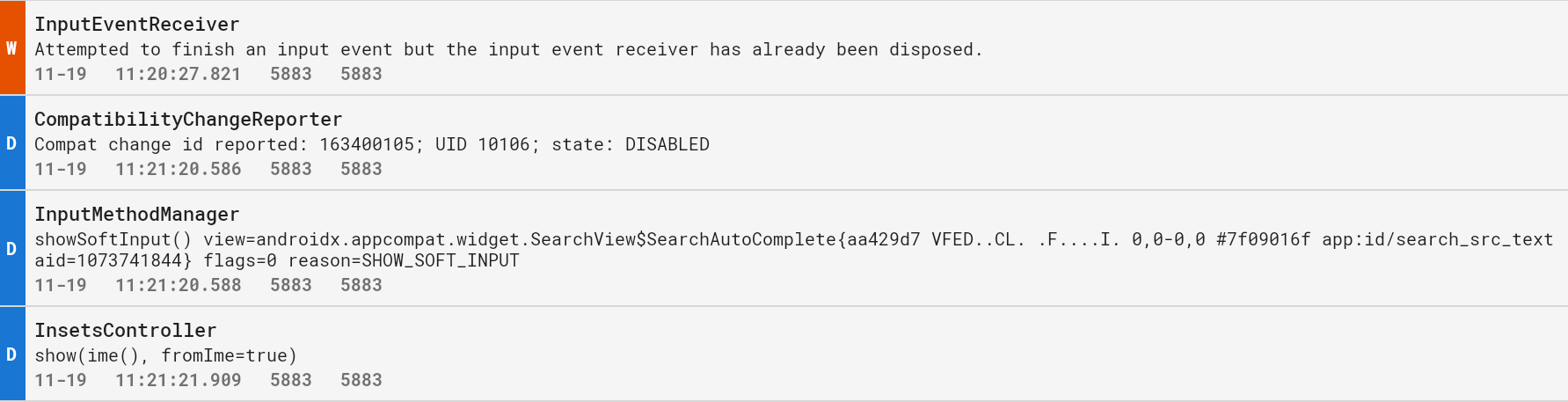Viewport: 1568px width, 402px height.
Task: Click the D badge beside InputMethodManager
Action: pos(12,248)
